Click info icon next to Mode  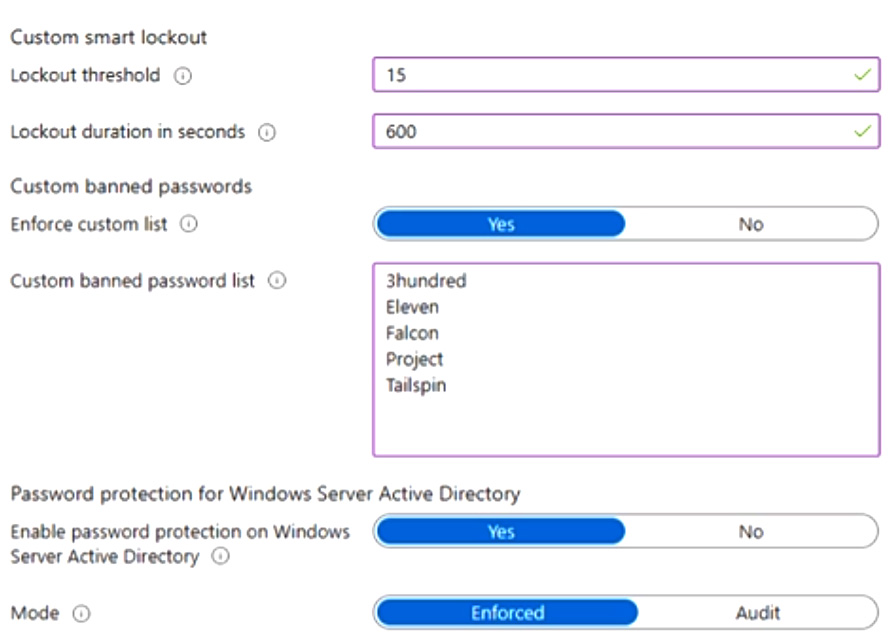pyautogui.click(x=82, y=613)
